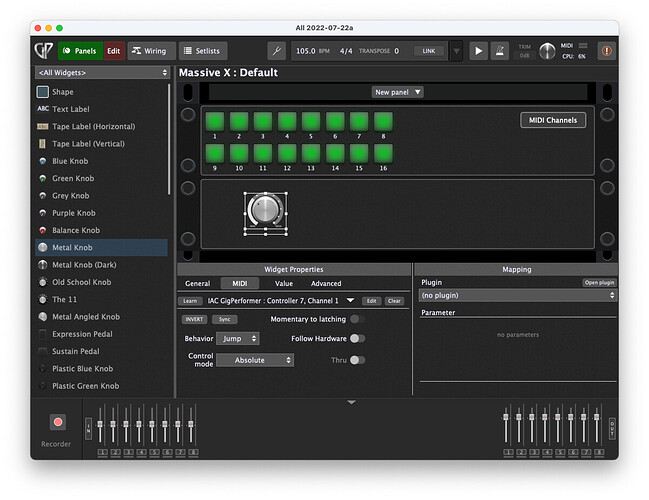Select the Metal Angled Knob widget
Screen dimensions: 649x500
[102, 317]
